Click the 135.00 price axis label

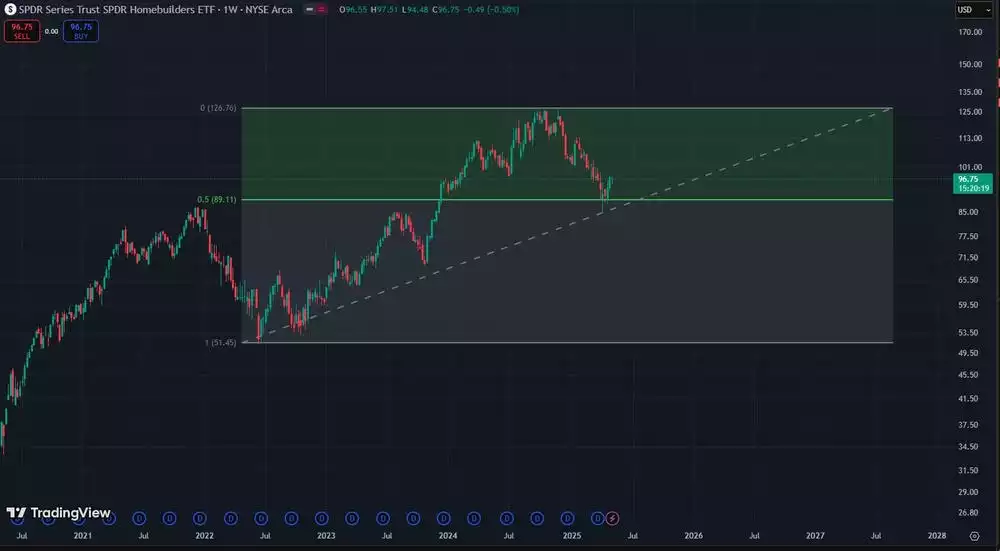[969, 92]
